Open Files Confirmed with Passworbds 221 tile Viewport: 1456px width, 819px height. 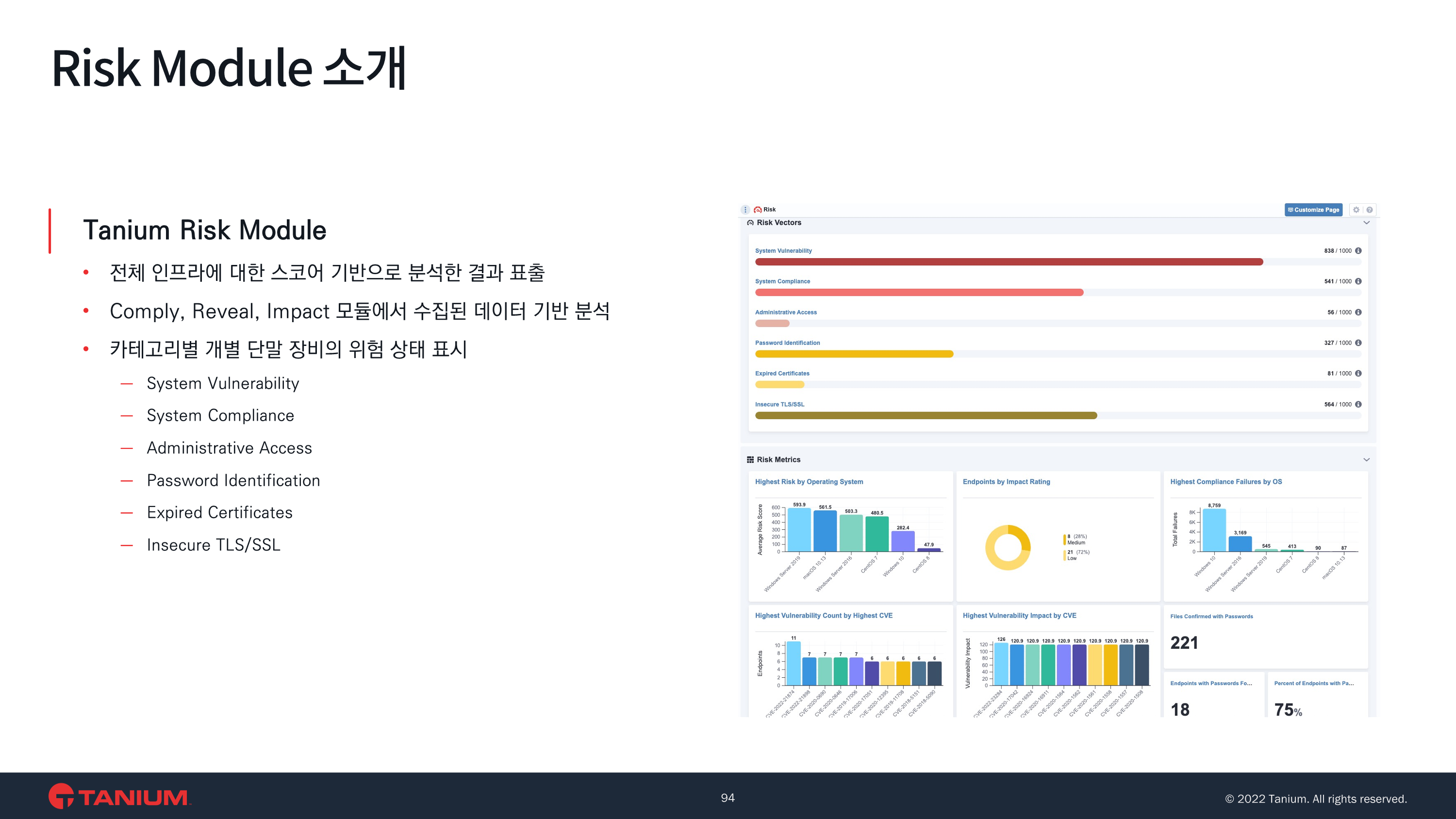1184,643
